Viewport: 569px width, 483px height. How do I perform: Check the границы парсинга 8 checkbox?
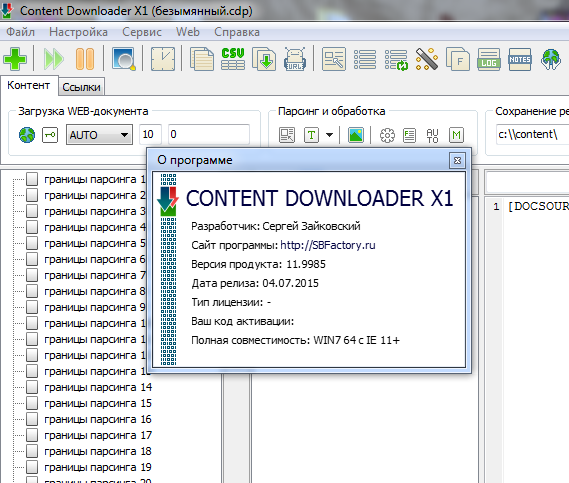pos(32,291)
